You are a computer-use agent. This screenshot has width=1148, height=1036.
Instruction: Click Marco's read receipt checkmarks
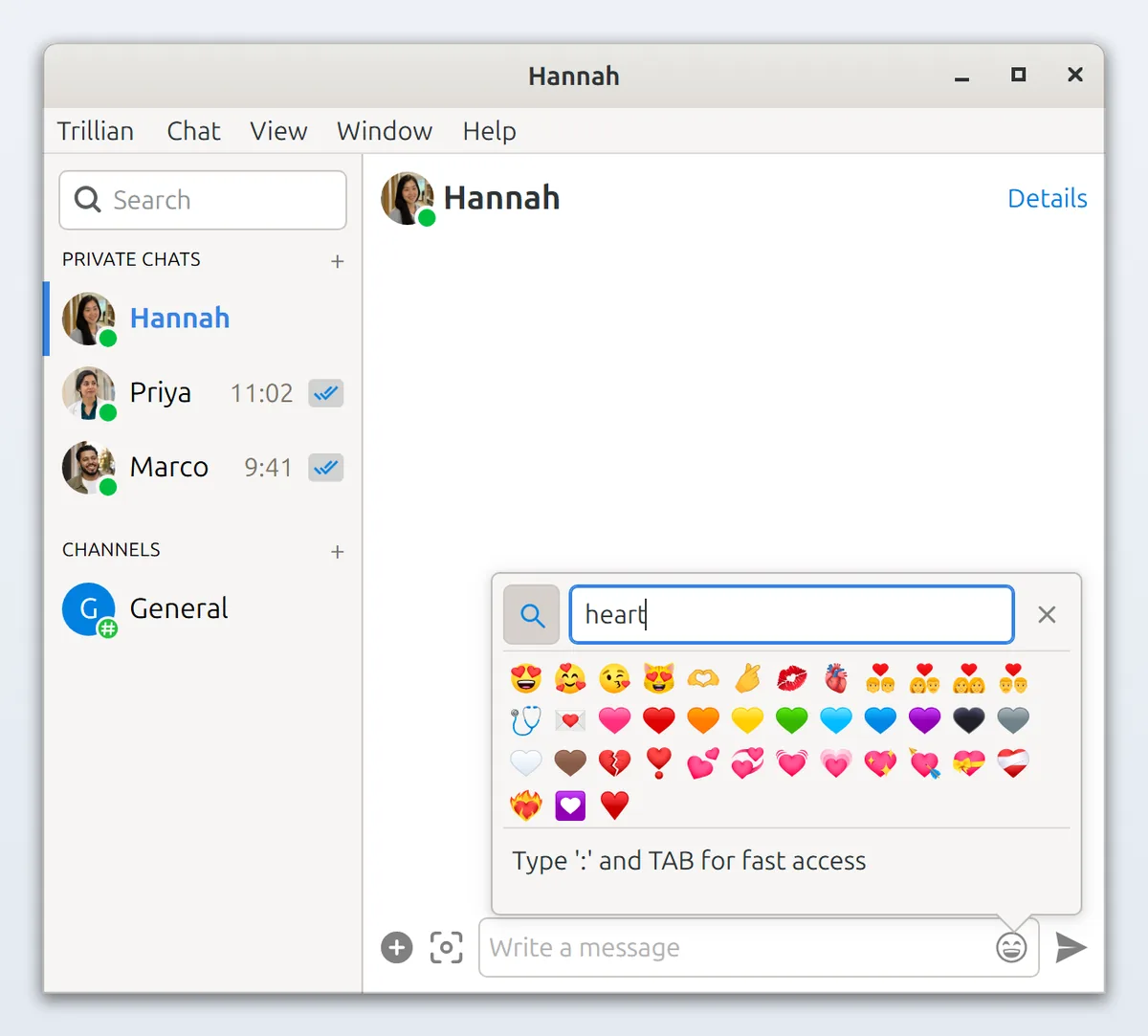pos(326,468)
